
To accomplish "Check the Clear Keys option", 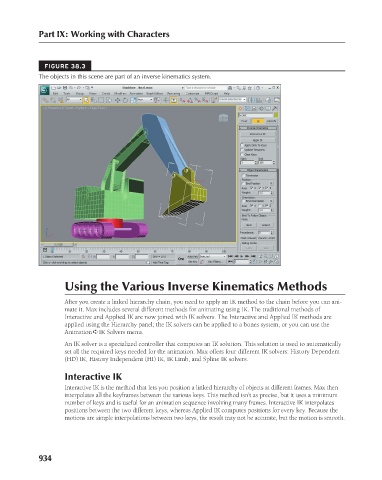I will tap(242, 154).
